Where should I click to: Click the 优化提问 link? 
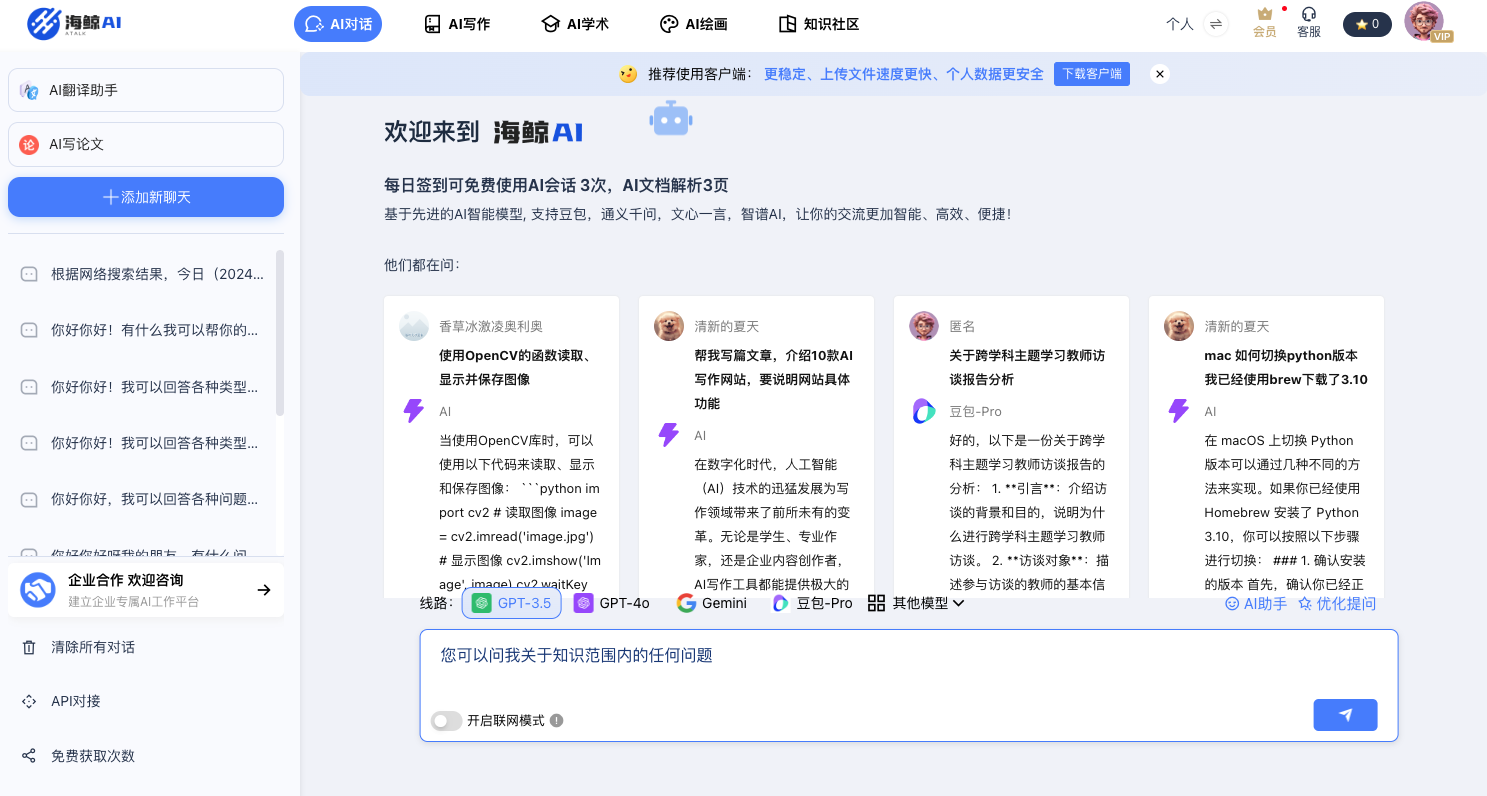1337,604
